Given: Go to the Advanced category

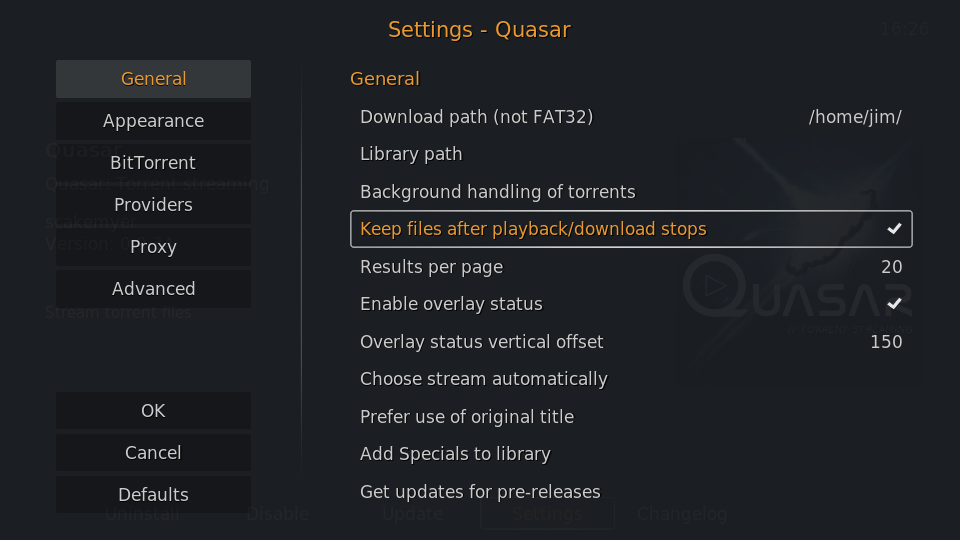Looking at the screenshot, I should click(153, 288).
